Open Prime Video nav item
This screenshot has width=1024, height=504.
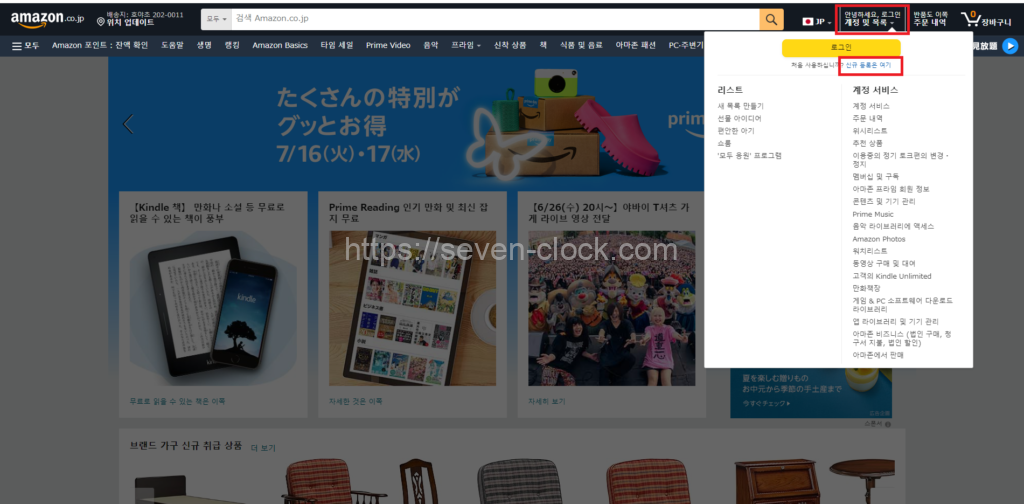pyautogui.click(x=388, y=46)
